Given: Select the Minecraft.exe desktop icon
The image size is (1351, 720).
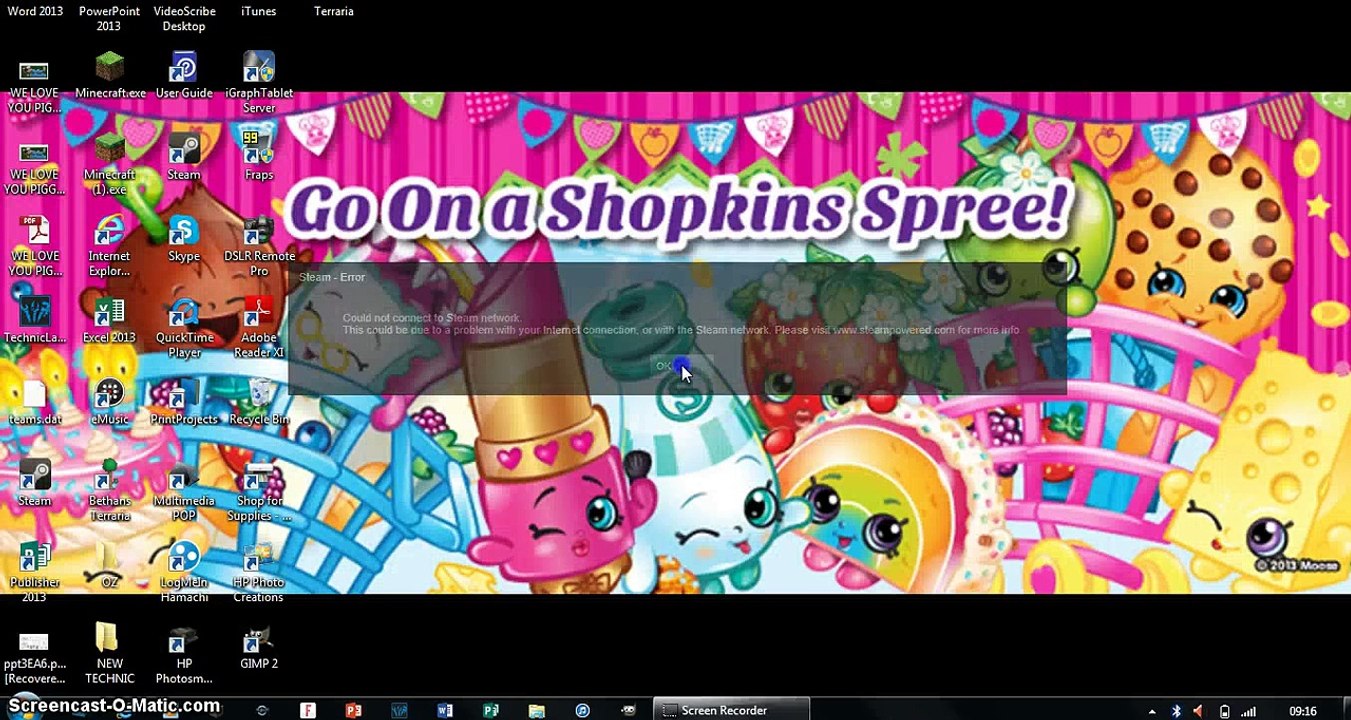Looking at the screenshot, I should (110, 76).
